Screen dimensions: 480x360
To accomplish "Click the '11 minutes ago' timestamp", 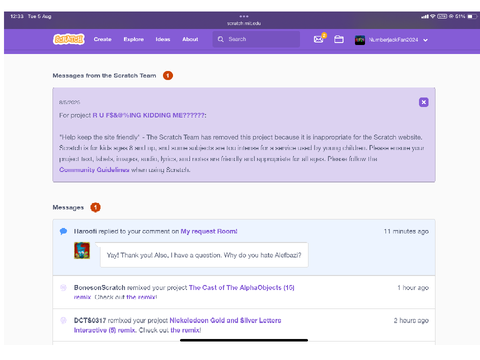I will point(406,231).
